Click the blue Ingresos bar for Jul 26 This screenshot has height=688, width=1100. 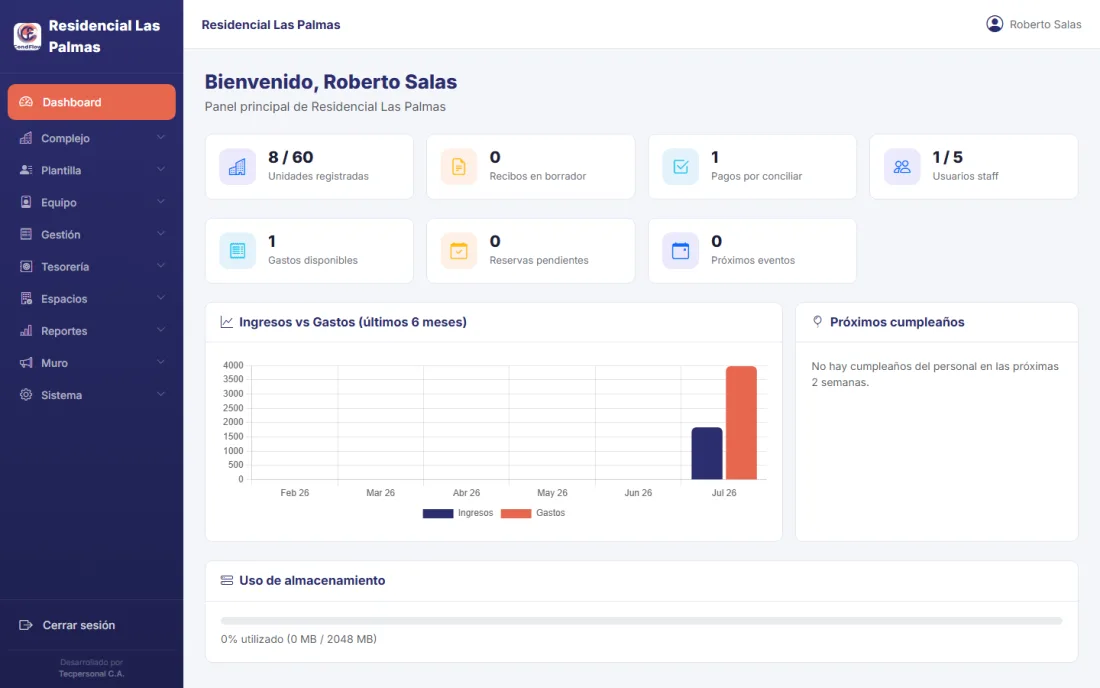tap(706, 454)
